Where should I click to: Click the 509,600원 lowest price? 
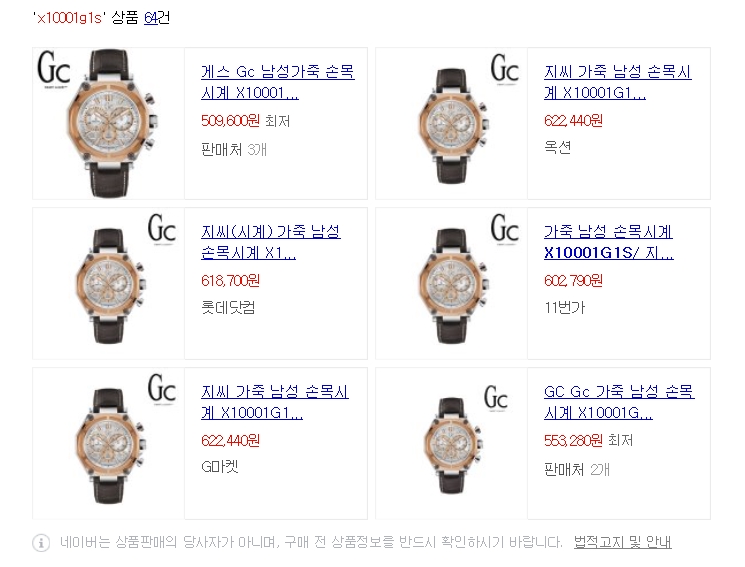(x=230, y=121)
